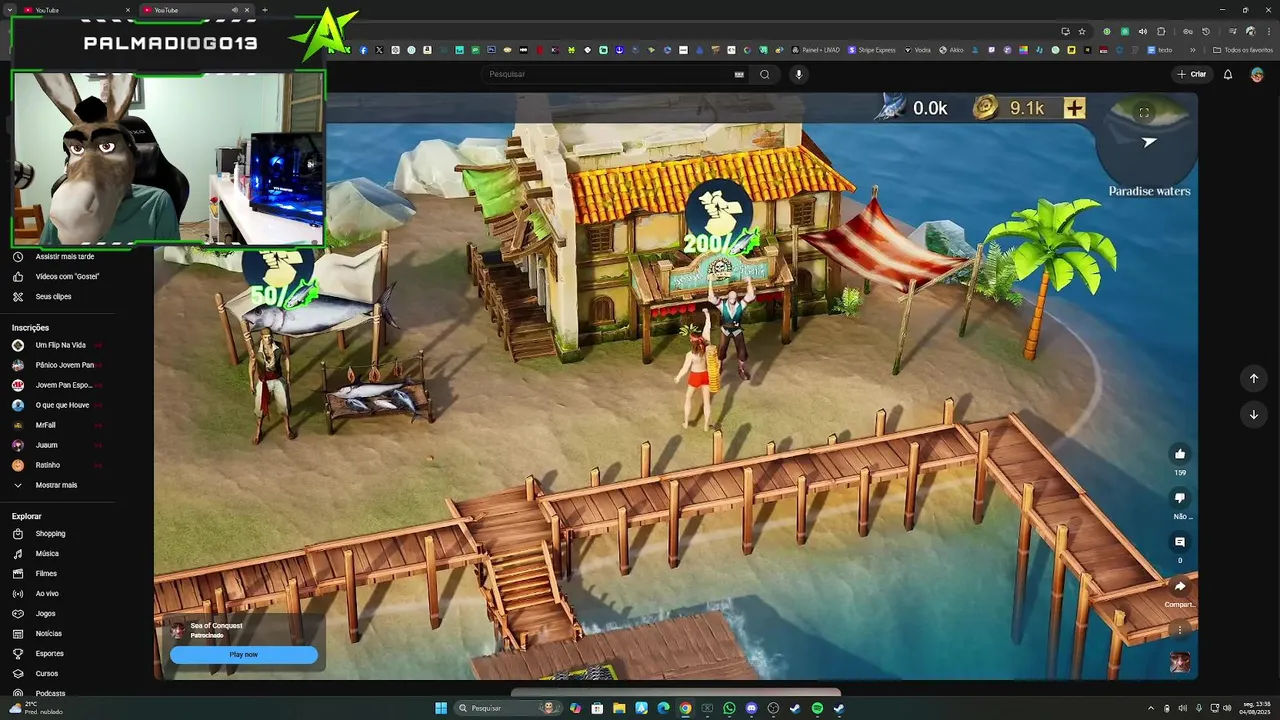Screen dimensions: 1280x720
Task: Open Juaum channel subscription
Action: [x=46, y=445]
